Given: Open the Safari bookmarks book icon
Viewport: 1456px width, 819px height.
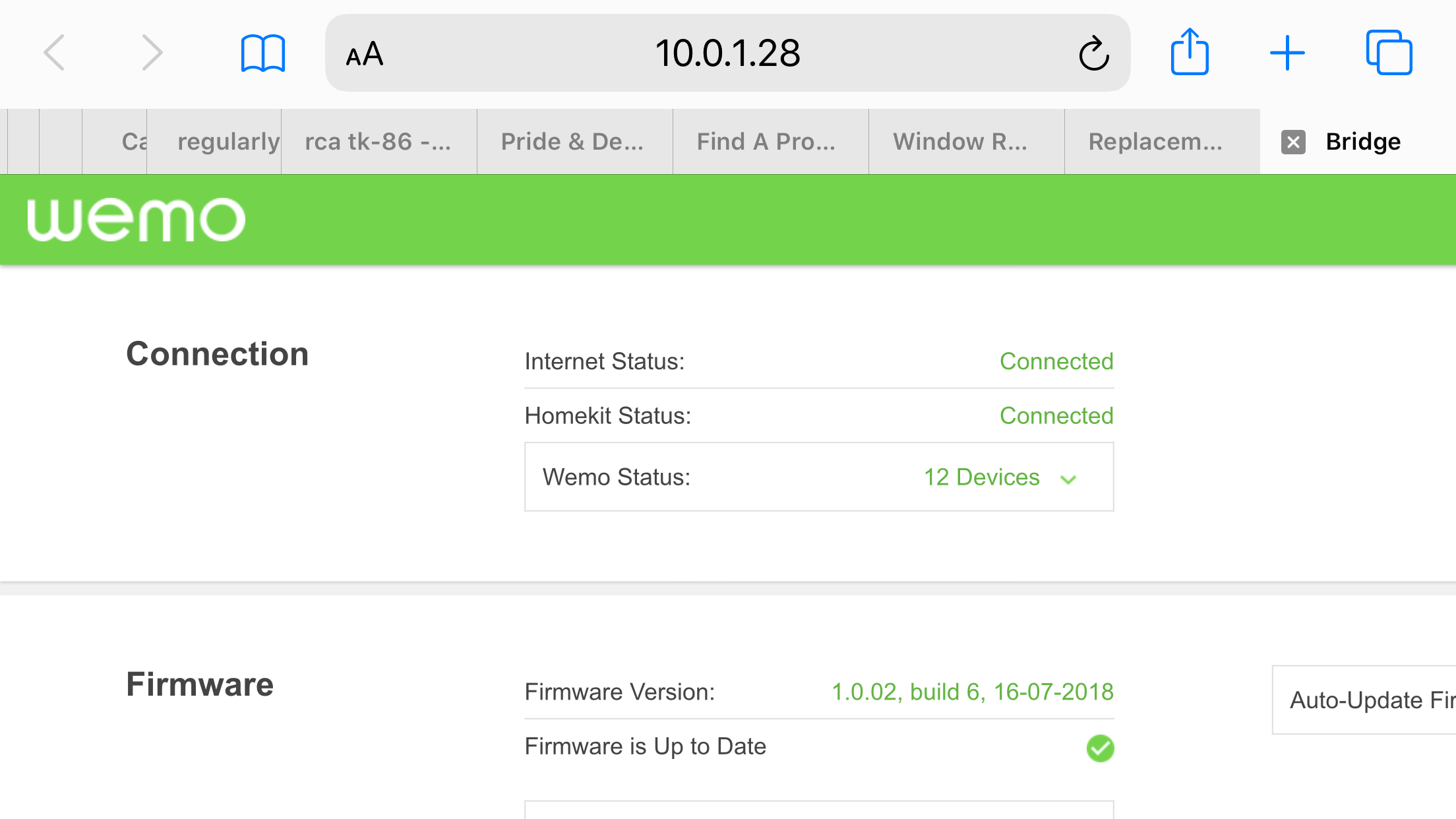Looking at the screenshot, I should click(262, 53).
